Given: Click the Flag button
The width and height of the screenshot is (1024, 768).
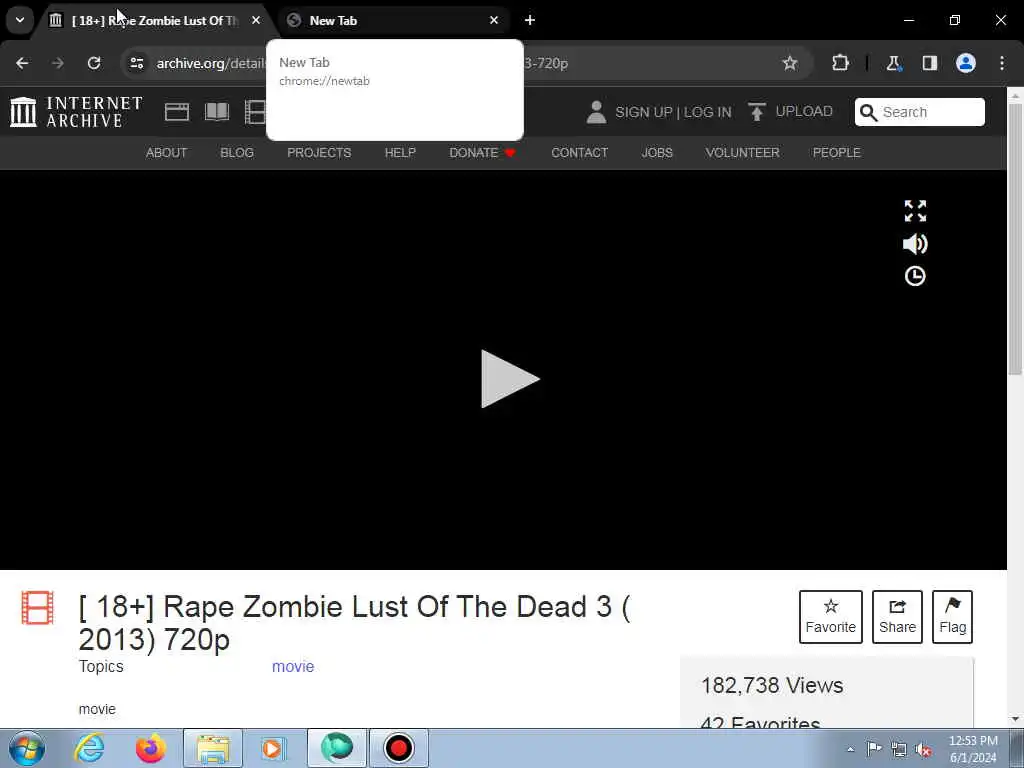Looking at the screenshot, I should point(953,616).
